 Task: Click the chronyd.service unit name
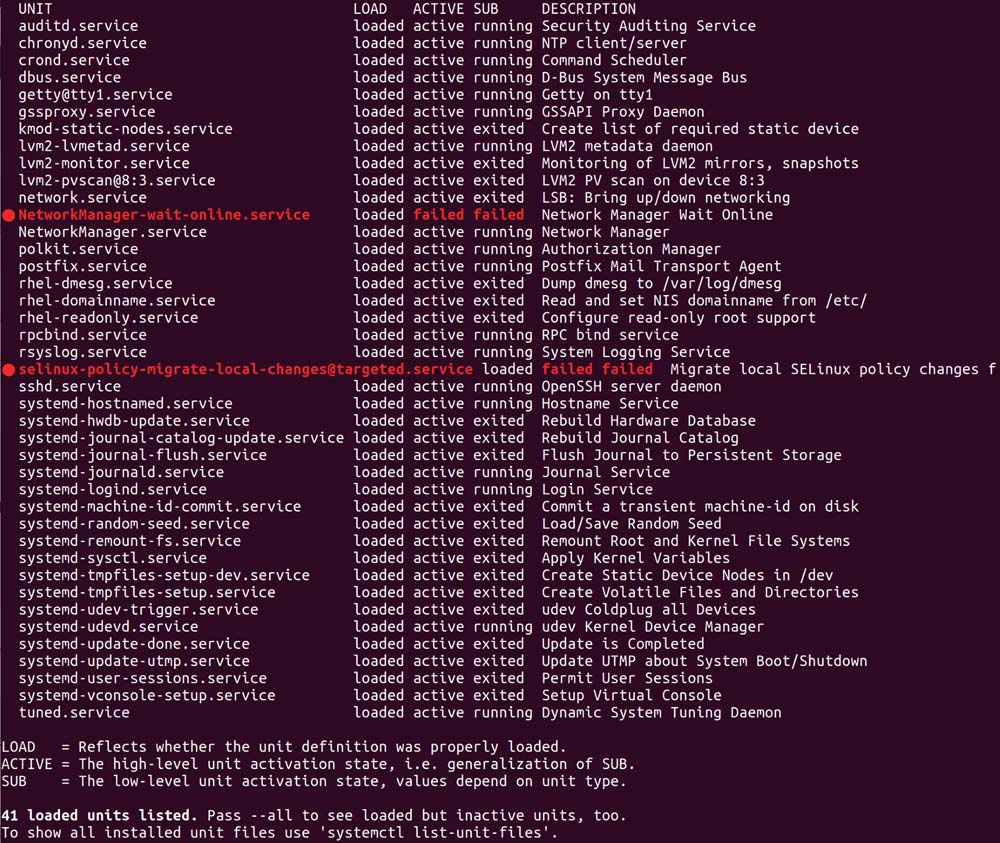tap(82, 43)
